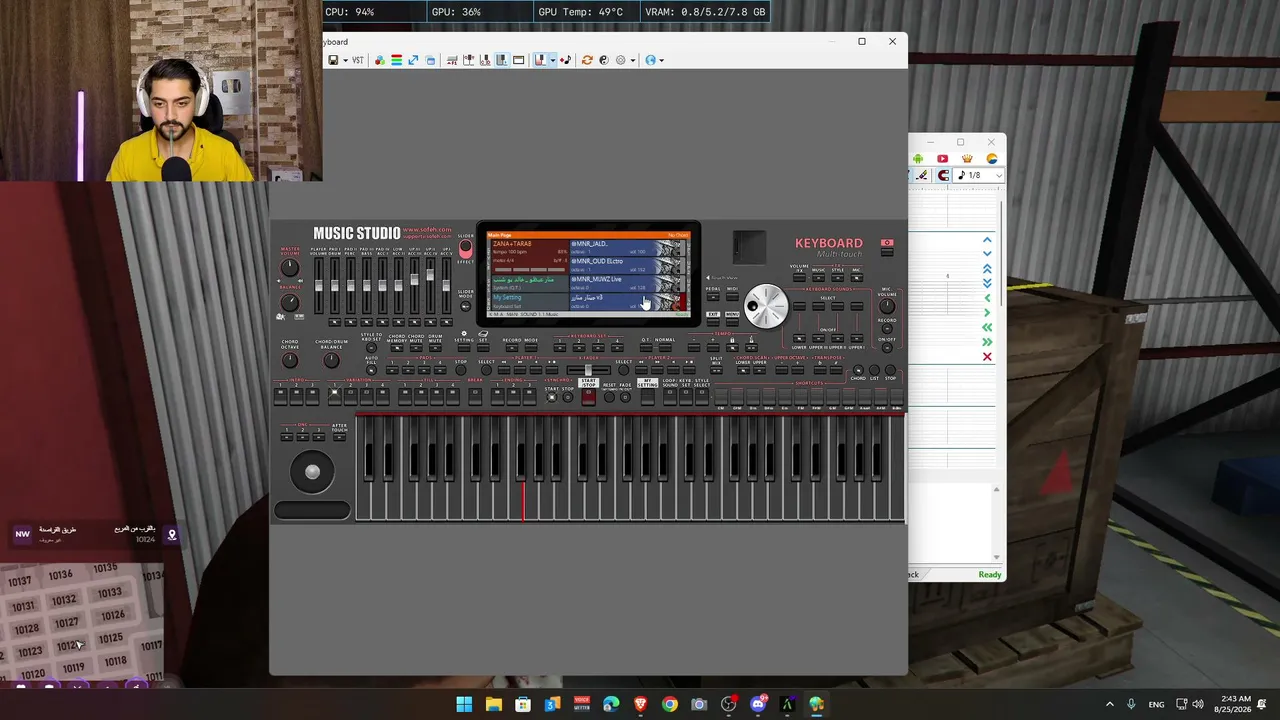Click the red music note toolbar icon
The width and height of the screenshot is (1280, 720).
[565, 60]
